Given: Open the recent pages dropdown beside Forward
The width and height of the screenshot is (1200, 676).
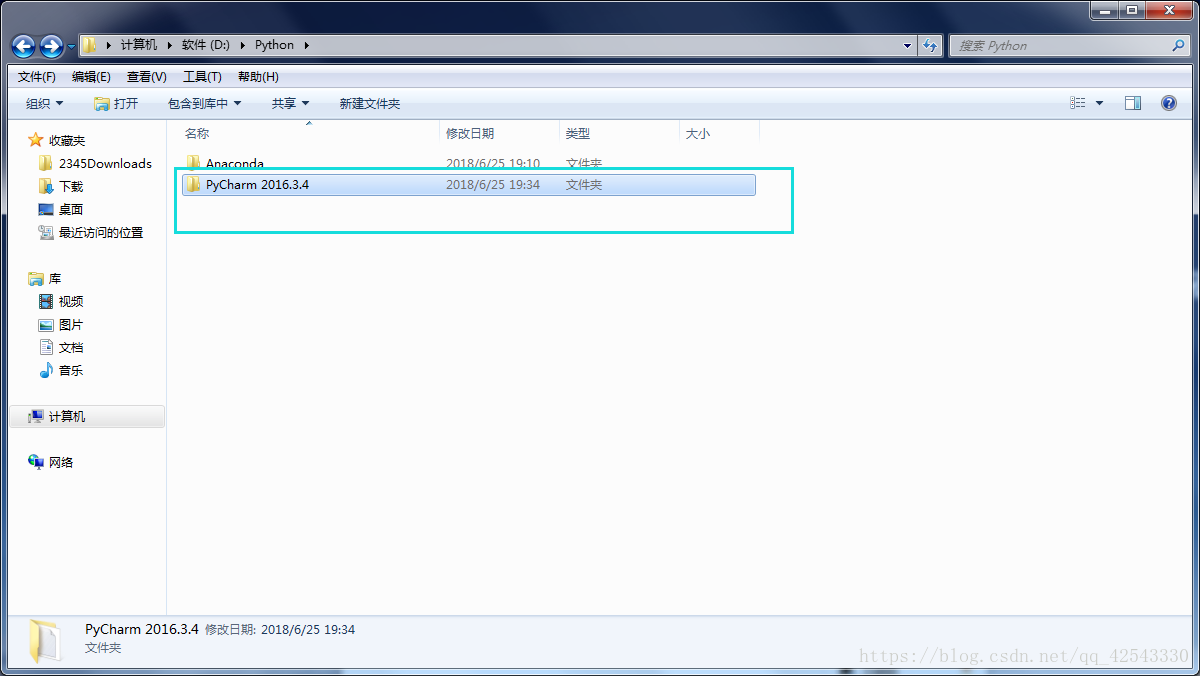Looking at the screenshot, I should click(x=71, y=46).
